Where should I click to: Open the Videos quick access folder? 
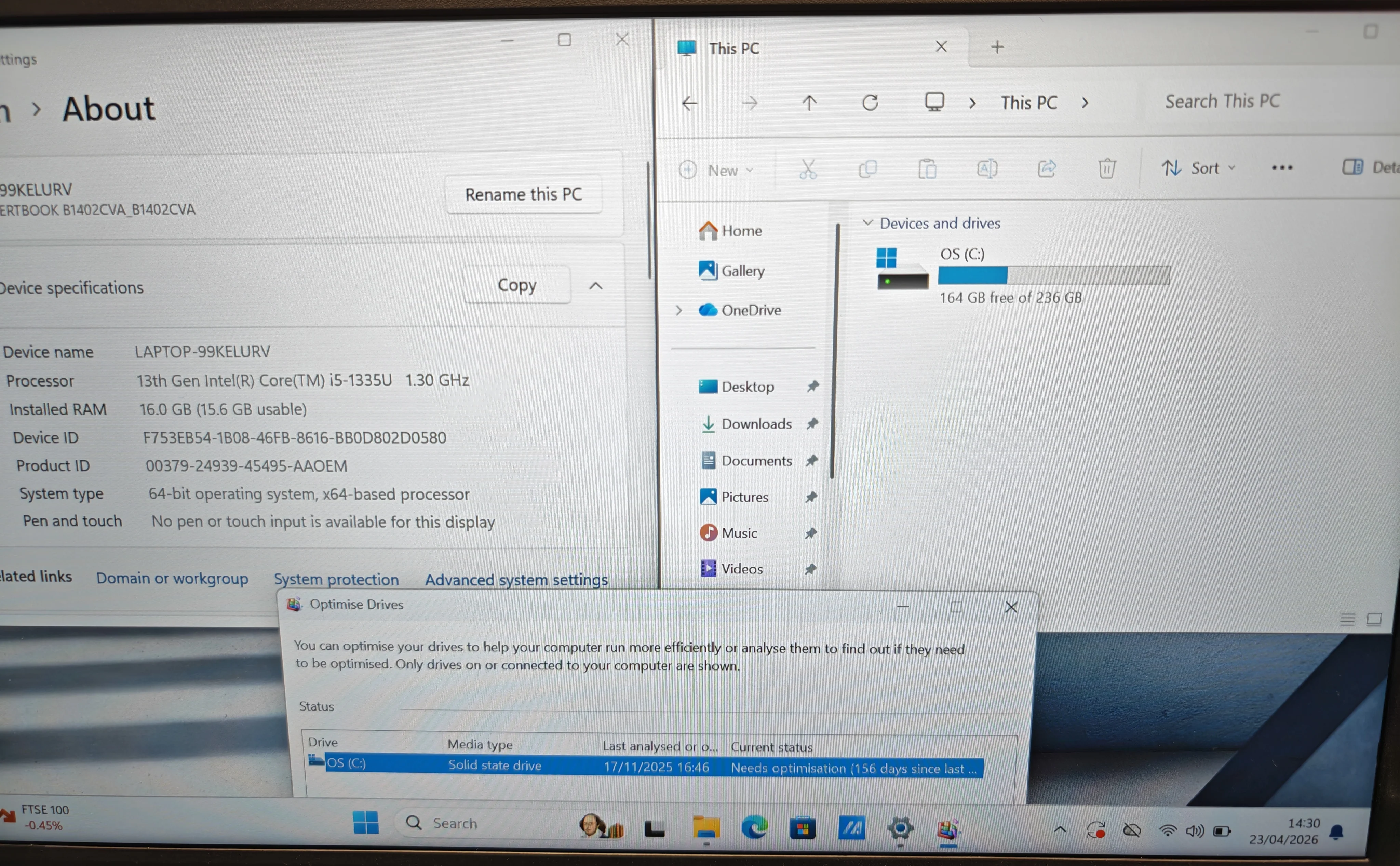pos(731,569)
